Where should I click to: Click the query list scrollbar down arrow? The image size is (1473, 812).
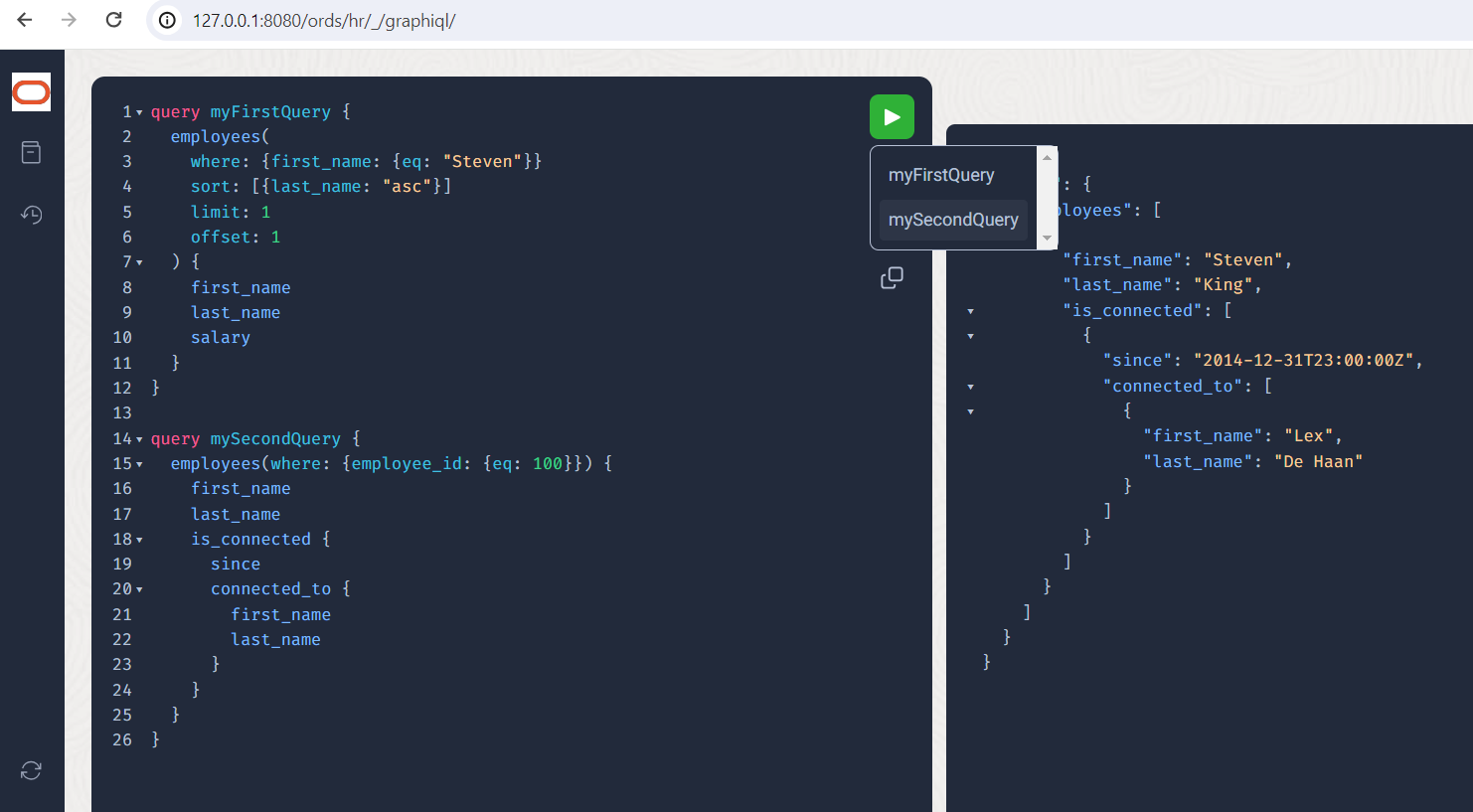pyautogui.click(x=1048, y=238)
